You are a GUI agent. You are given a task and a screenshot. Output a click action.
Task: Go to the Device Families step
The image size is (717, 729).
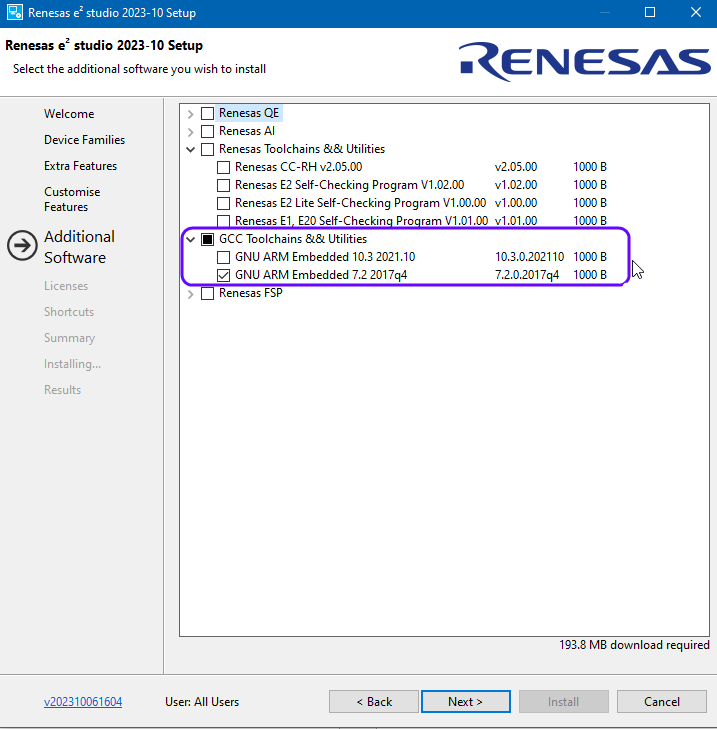coord(84,140)
